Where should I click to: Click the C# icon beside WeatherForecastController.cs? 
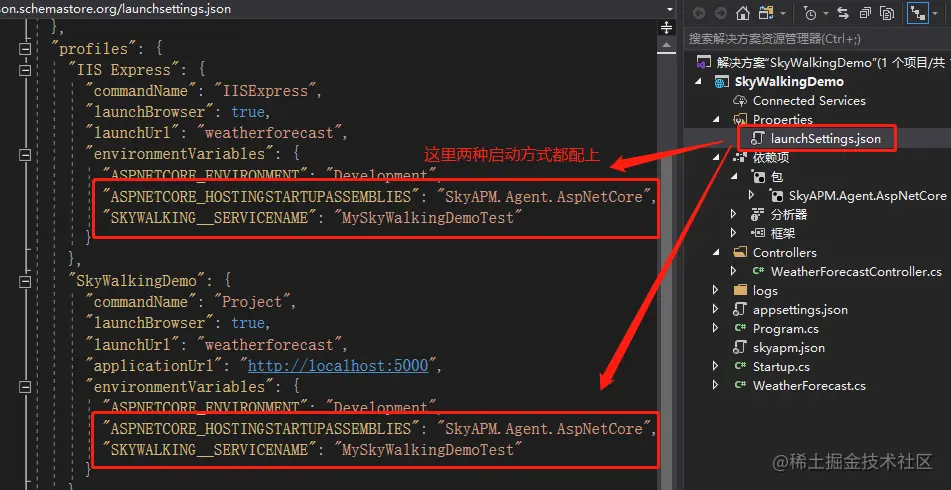(758, 272)
